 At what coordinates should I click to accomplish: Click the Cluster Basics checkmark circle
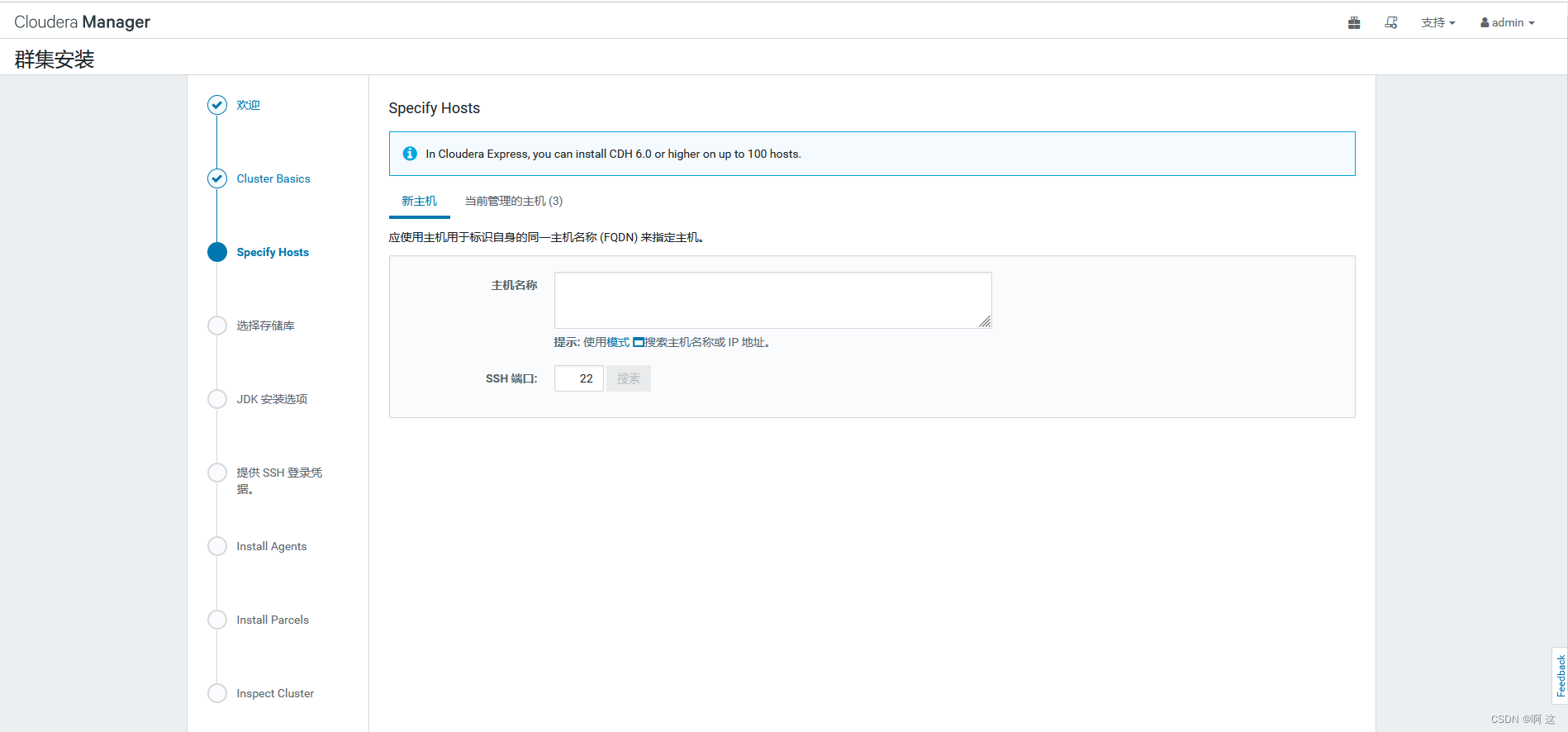pos(217,178)
